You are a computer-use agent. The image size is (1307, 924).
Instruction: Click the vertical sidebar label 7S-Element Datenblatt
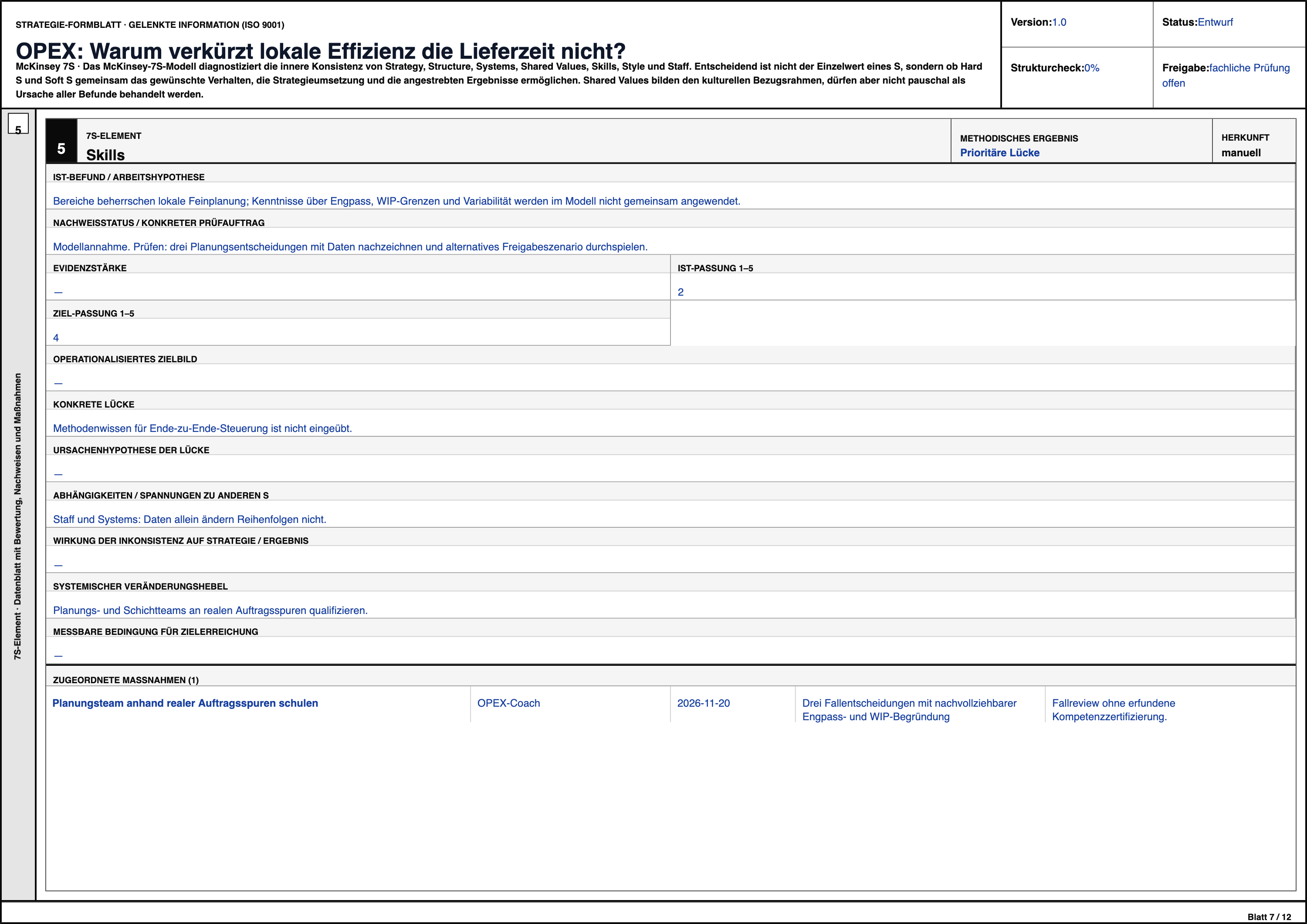(18, 516)
